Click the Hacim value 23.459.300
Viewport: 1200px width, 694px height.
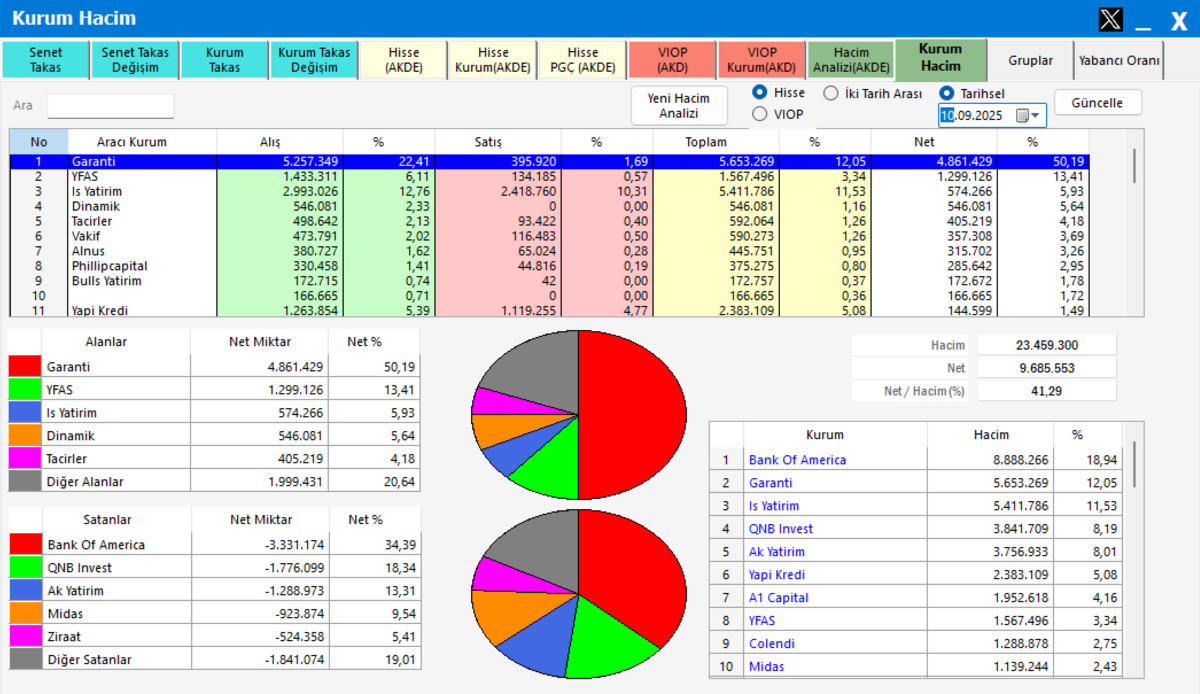[1047, 345]
